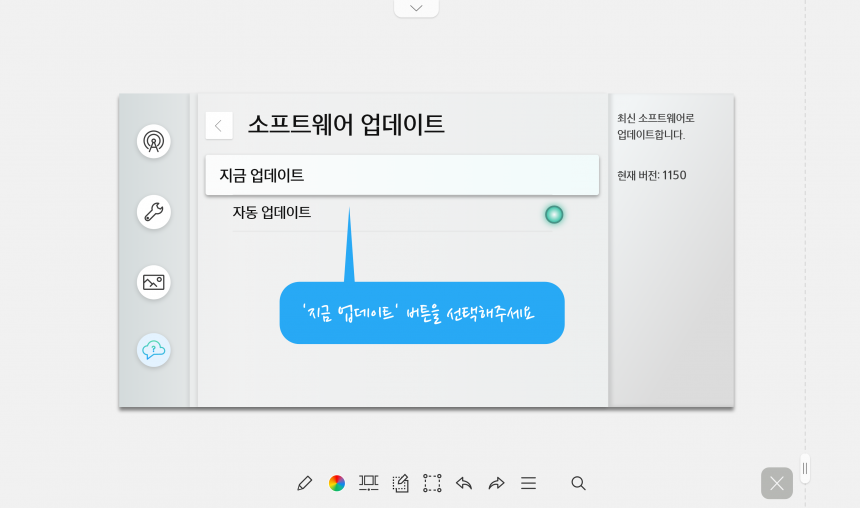Open the color wheel picker
860x508 pixels.
[x=337, y=483]
